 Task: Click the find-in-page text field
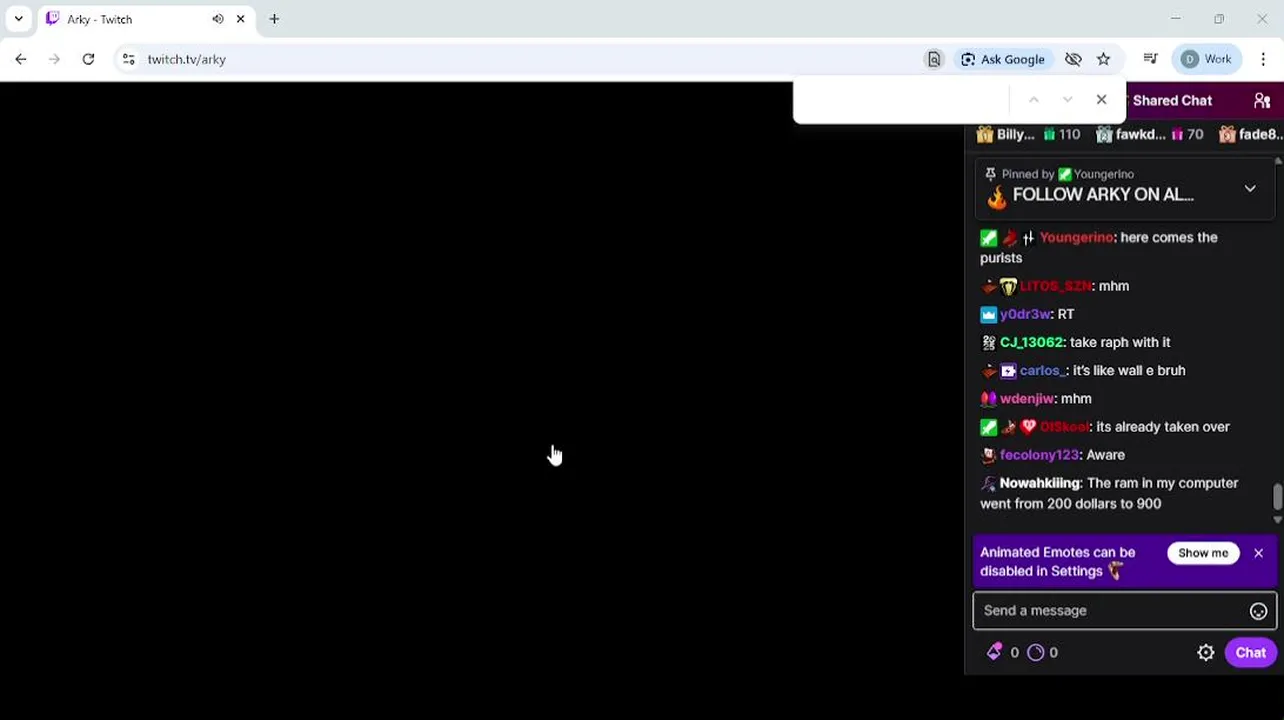[905, 100]
